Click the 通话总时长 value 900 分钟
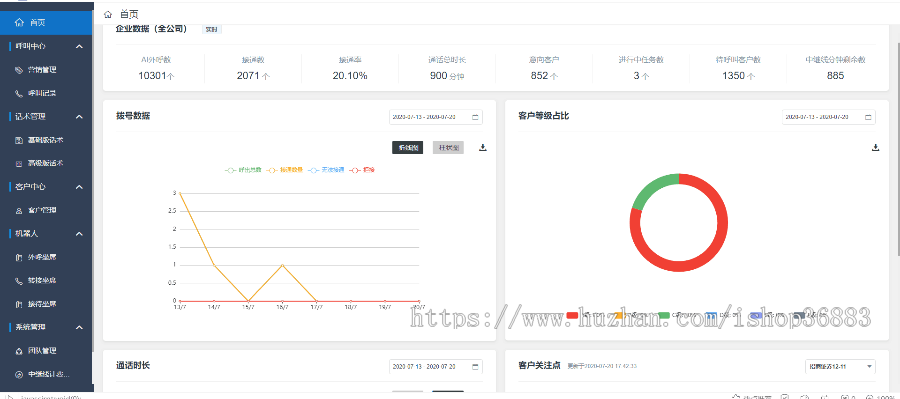The height and width of the screenshot is (399, 900). click(x=447, y=76)
